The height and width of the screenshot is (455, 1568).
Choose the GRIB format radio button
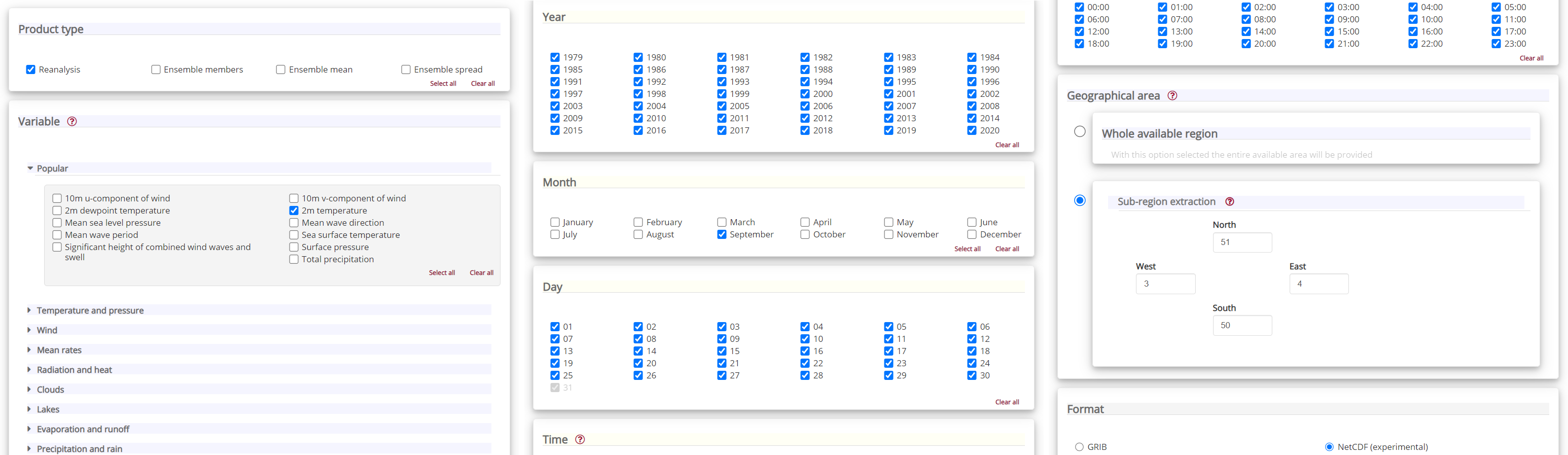(1079, 446)
